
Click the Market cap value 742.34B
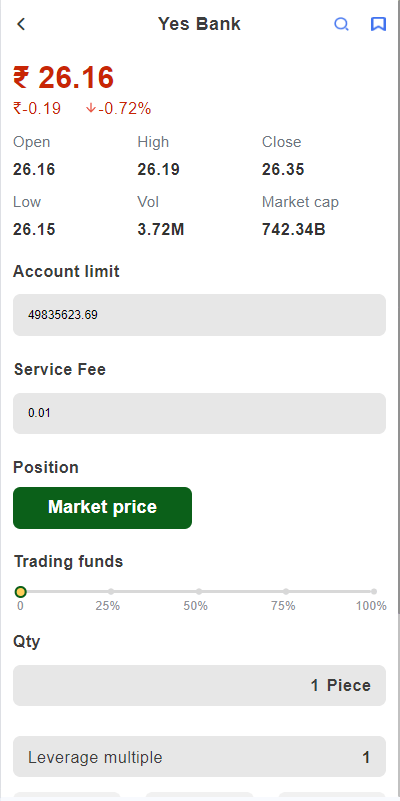click(294, 230)
